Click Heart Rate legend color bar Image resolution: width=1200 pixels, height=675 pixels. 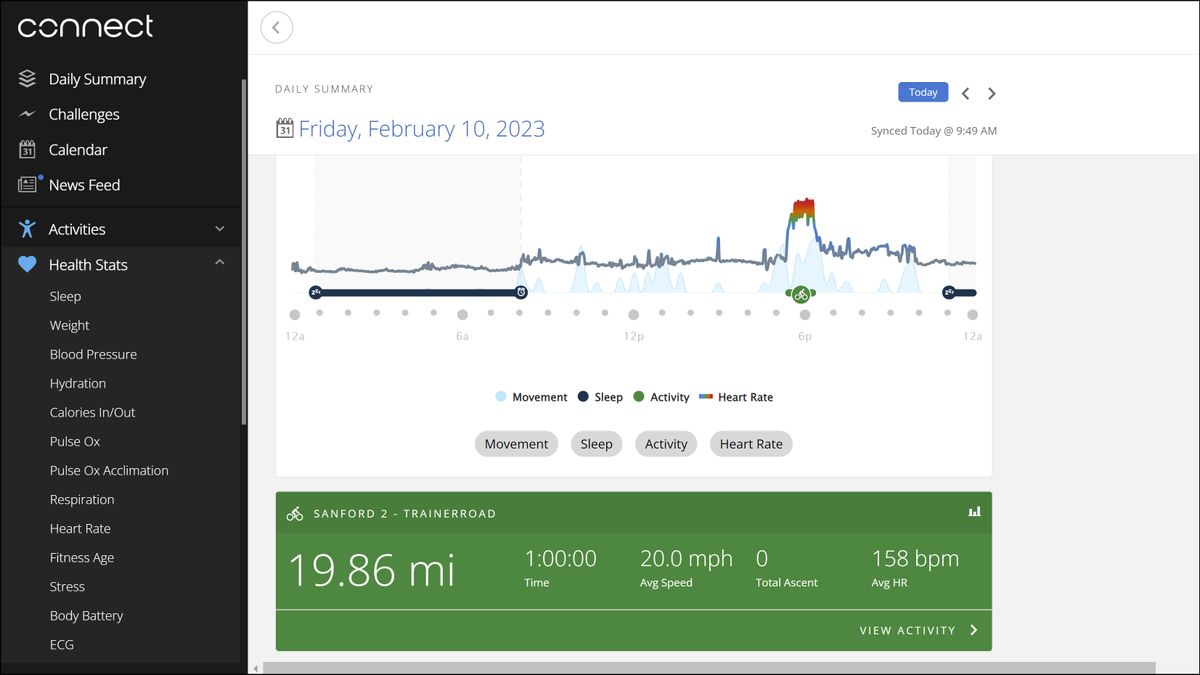coord(706,397)
